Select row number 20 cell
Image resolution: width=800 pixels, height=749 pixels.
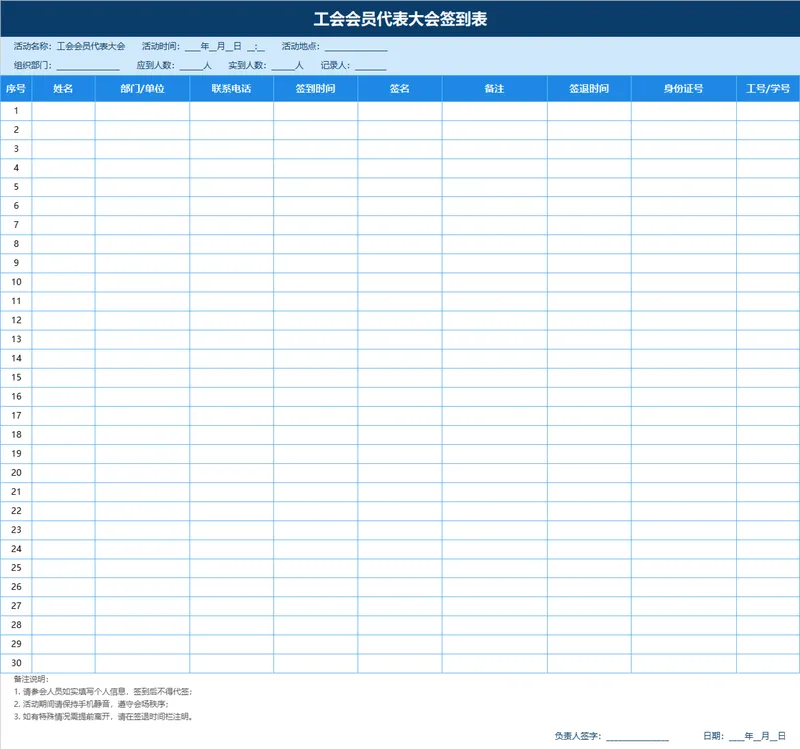pos(16,473)
